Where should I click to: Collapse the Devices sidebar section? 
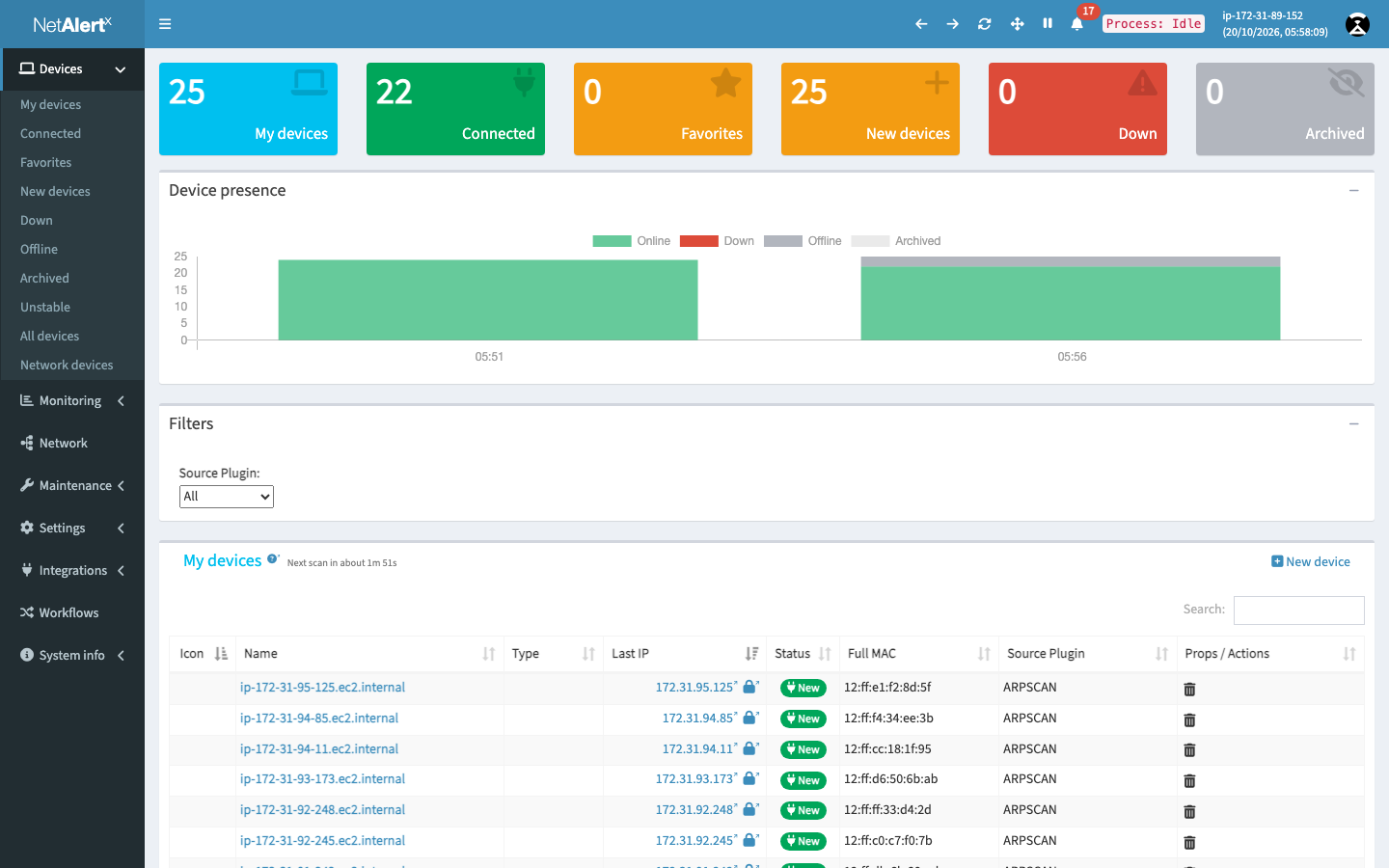pyautogui.click(x=72, y=69)
